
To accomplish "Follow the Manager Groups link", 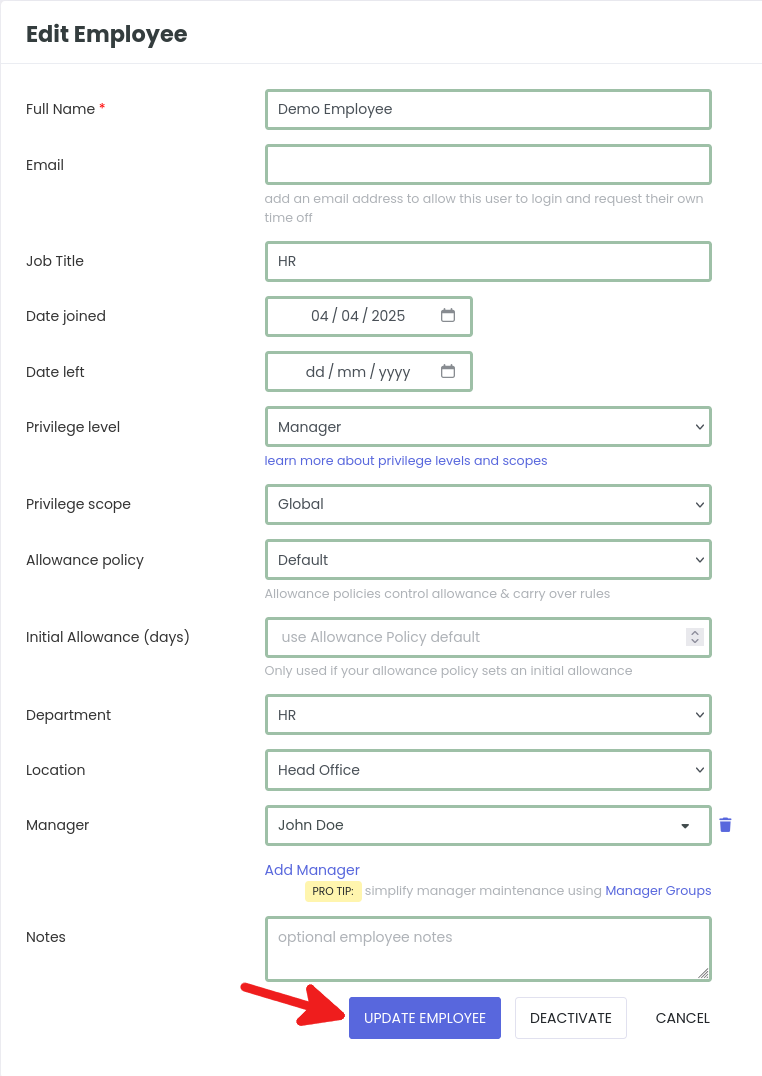I will tap(658, 891).
